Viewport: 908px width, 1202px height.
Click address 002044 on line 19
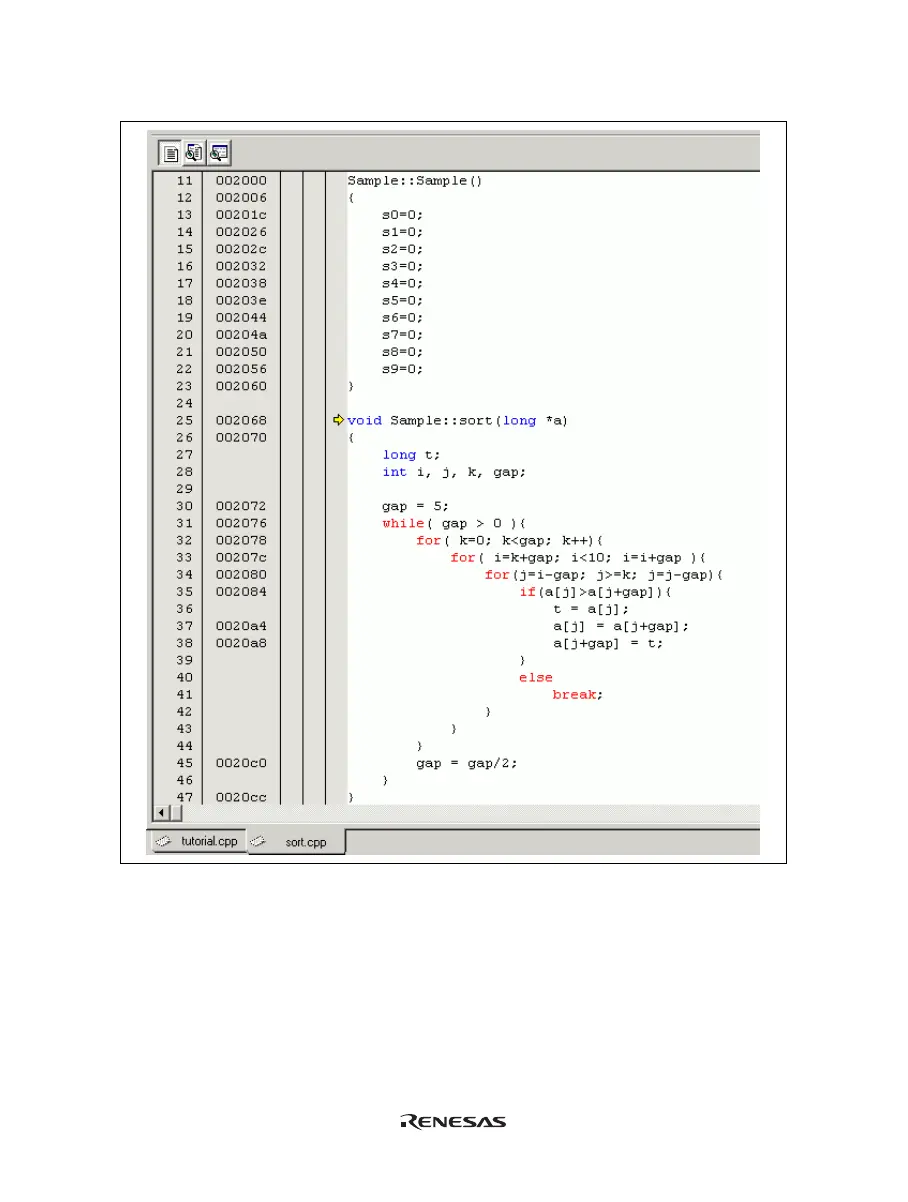coord(241,318)
